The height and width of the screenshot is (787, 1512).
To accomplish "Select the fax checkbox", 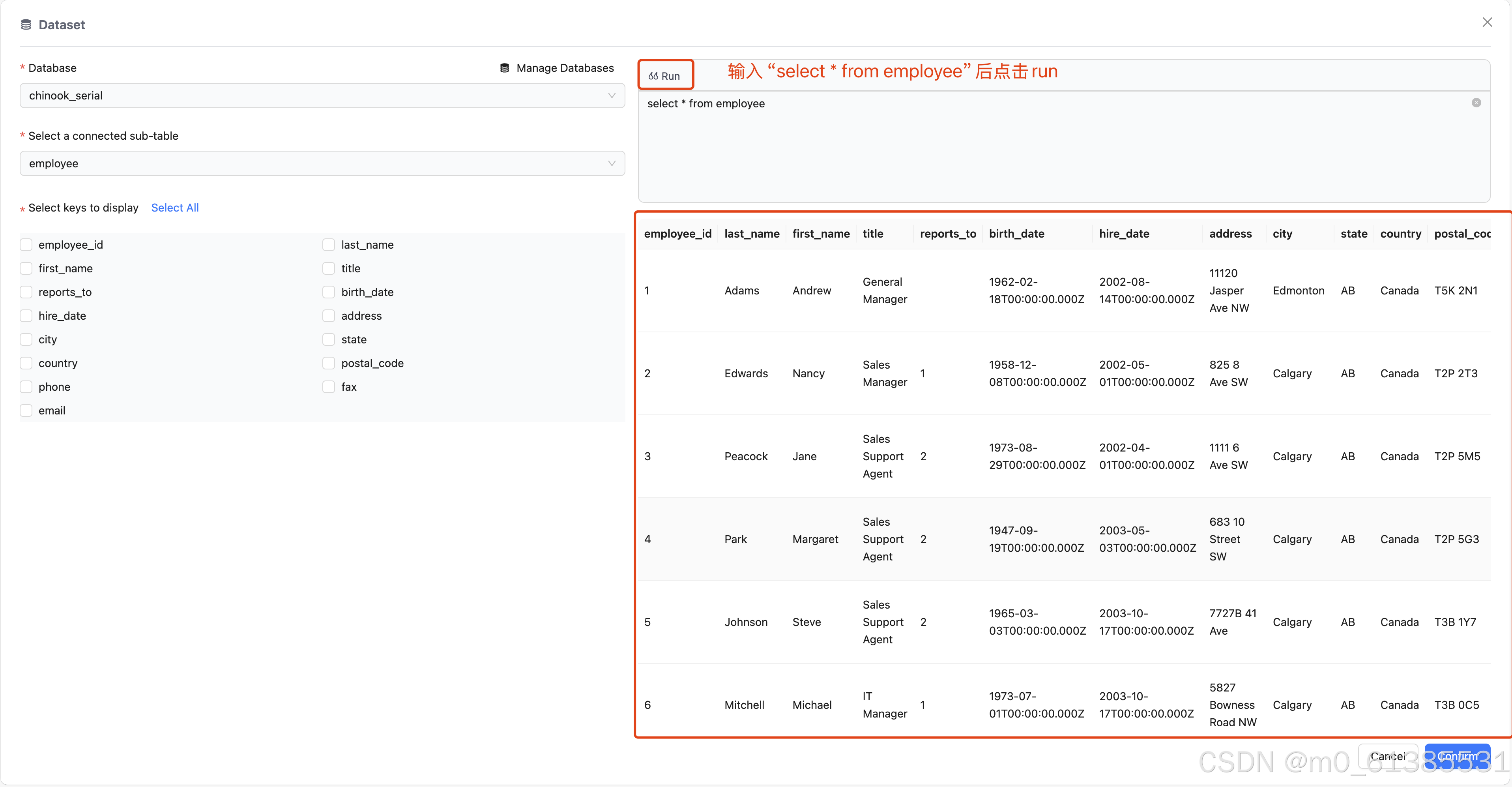I will point(329,387).
